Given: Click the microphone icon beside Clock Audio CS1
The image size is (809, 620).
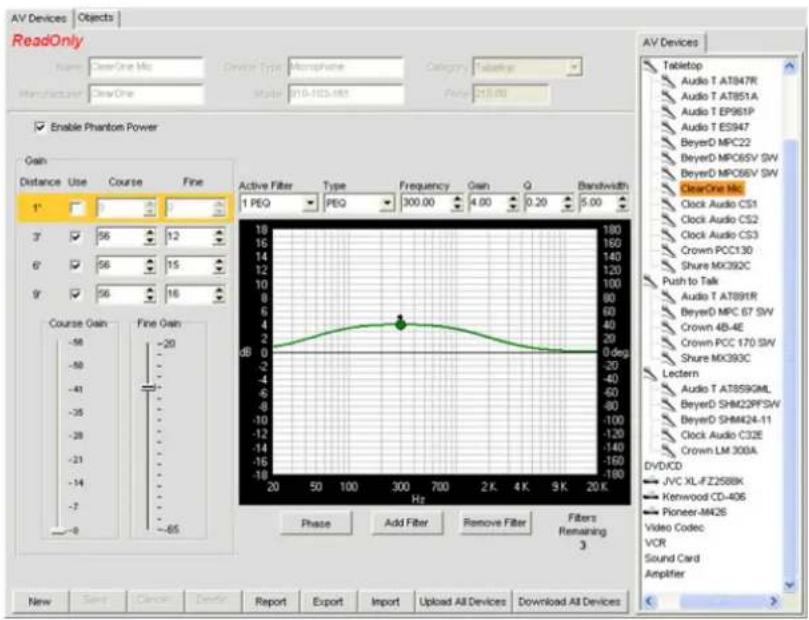Looking at the screenshot, I should pyautogui.click(x=669, y=204).
